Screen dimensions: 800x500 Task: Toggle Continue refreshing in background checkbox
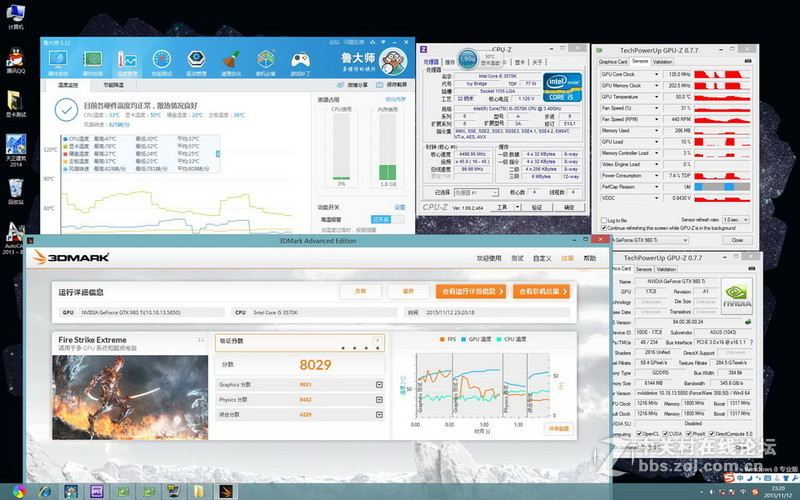604,228
